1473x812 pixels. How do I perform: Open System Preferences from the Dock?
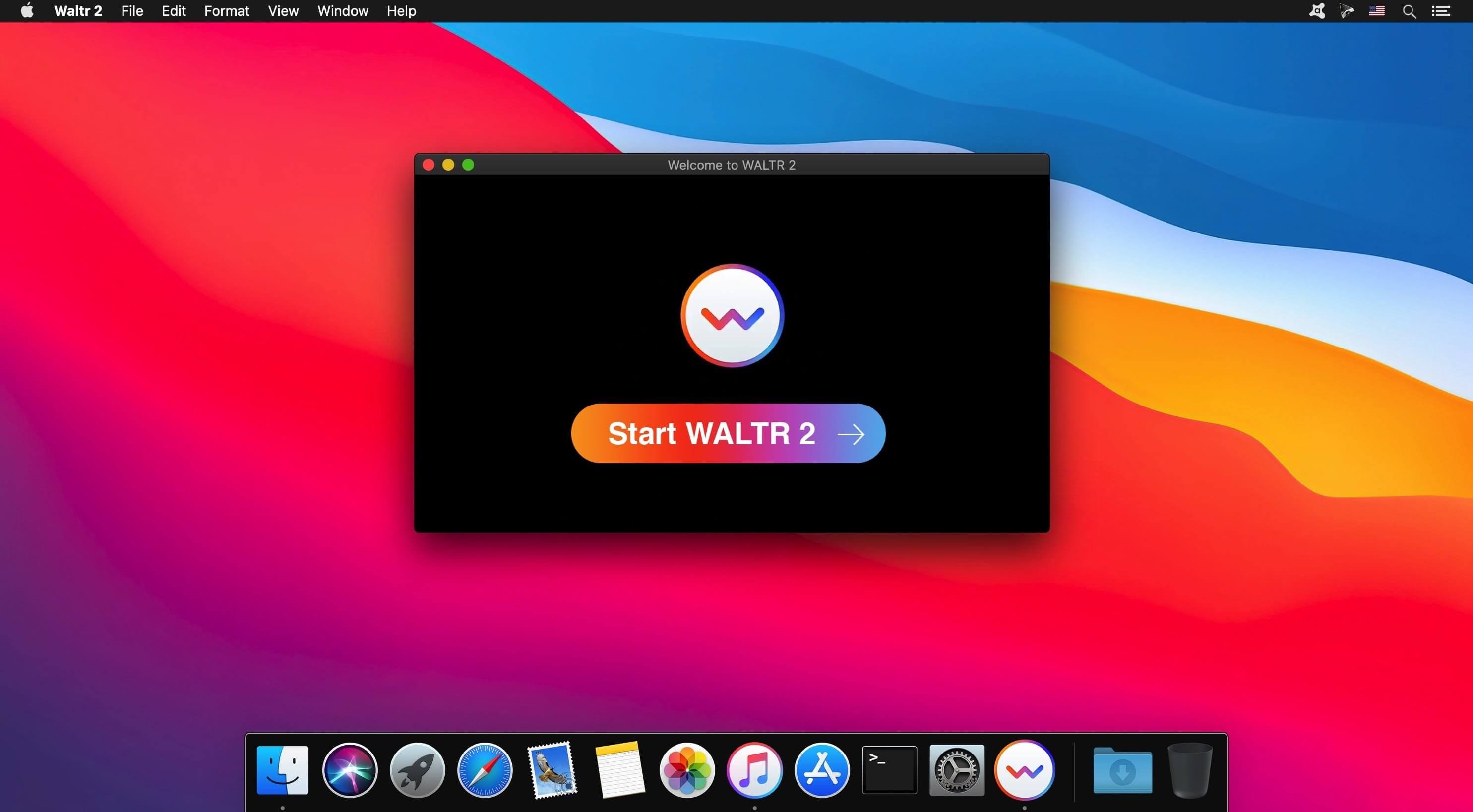[957, 770]
